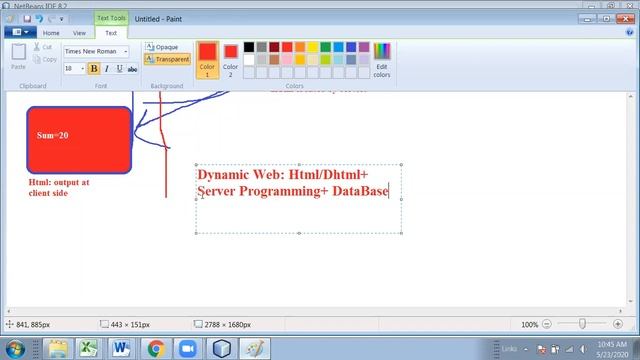Pick the yellow color swatch
The height and width of the screenshot is (360, 640).
coord(313,47)
